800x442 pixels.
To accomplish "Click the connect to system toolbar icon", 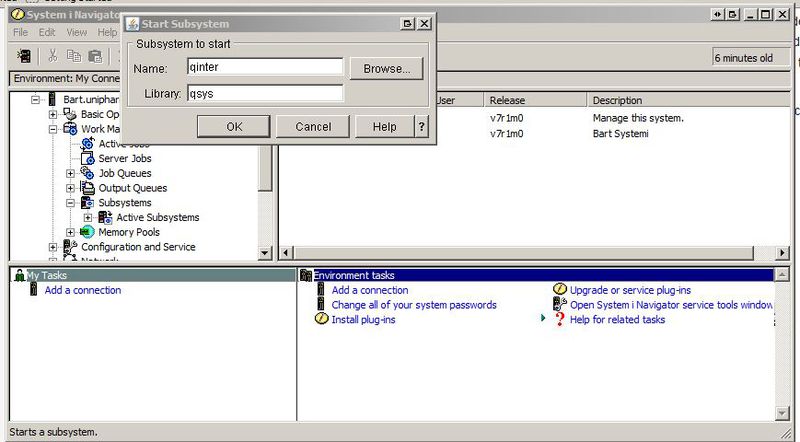I will point(24,56).
